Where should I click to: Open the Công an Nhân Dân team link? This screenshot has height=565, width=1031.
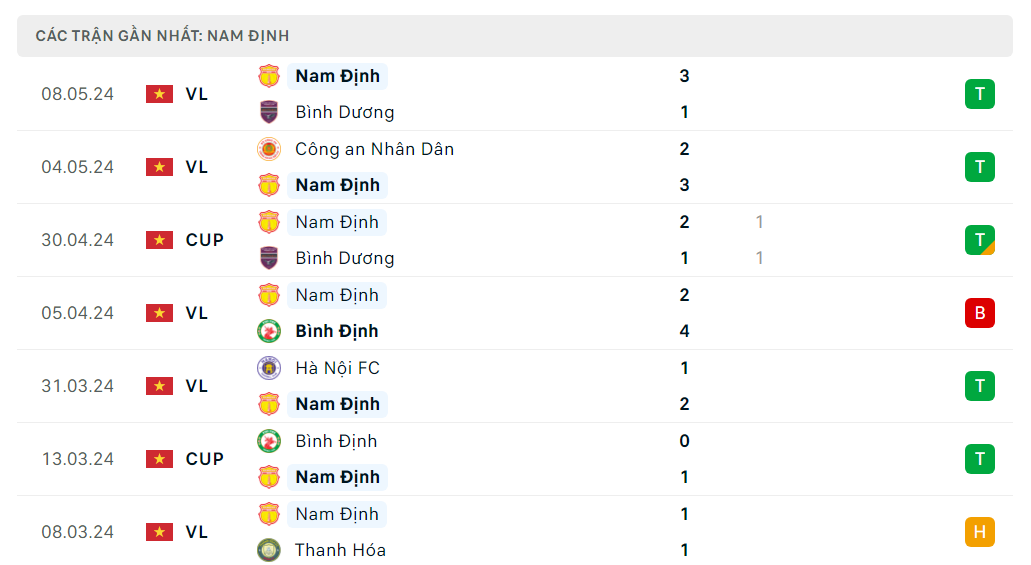374,149
